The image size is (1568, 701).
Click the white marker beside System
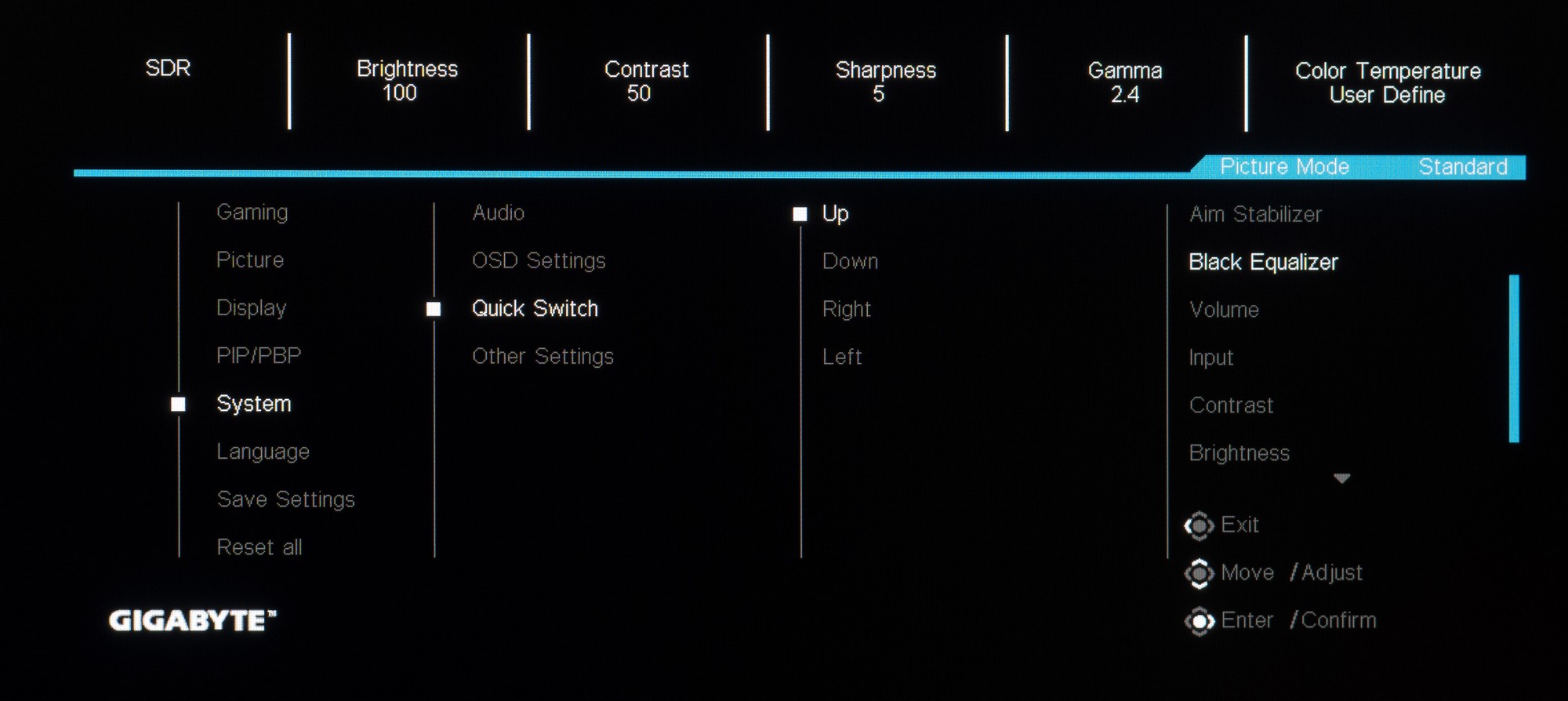point(179,405)
